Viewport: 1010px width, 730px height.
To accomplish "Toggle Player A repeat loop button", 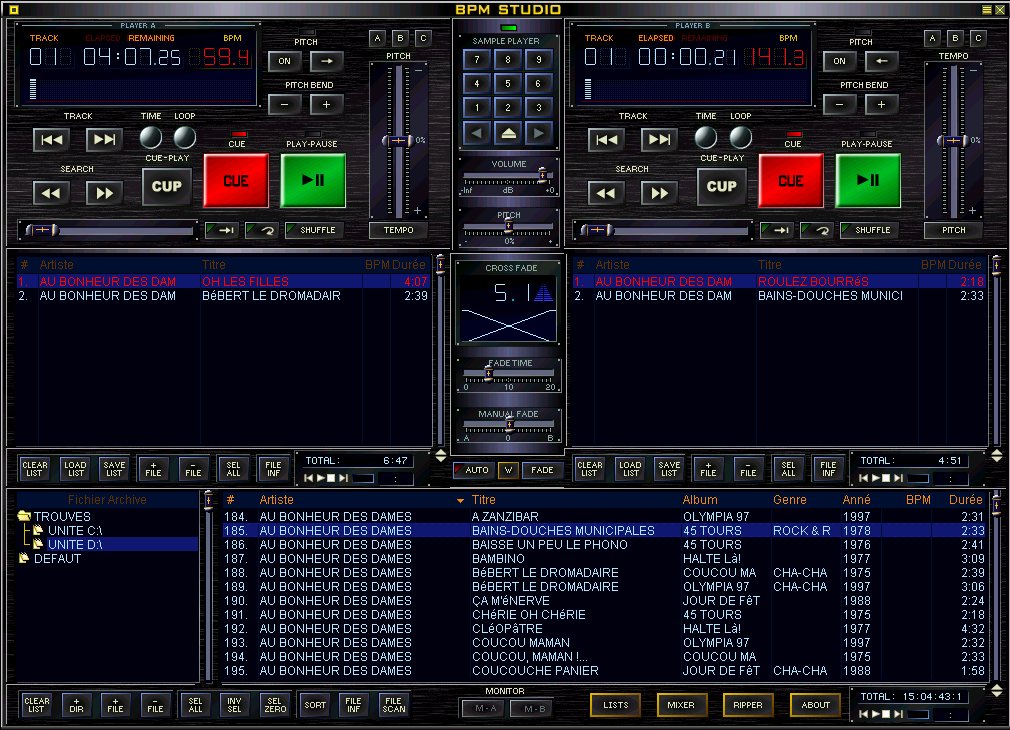I will tap(262, 230).
